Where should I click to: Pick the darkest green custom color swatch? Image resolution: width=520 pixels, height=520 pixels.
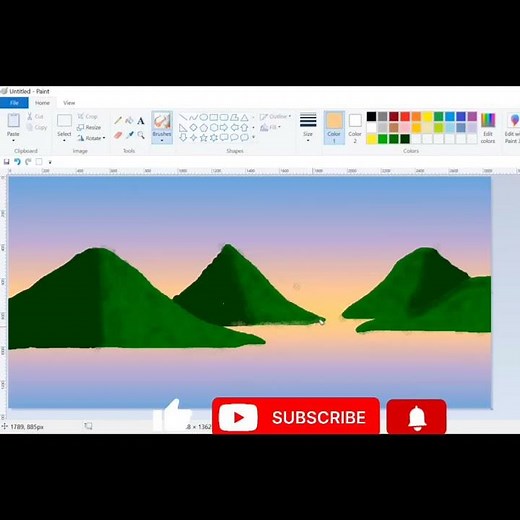pyautogui.click(x=405, y=139)
